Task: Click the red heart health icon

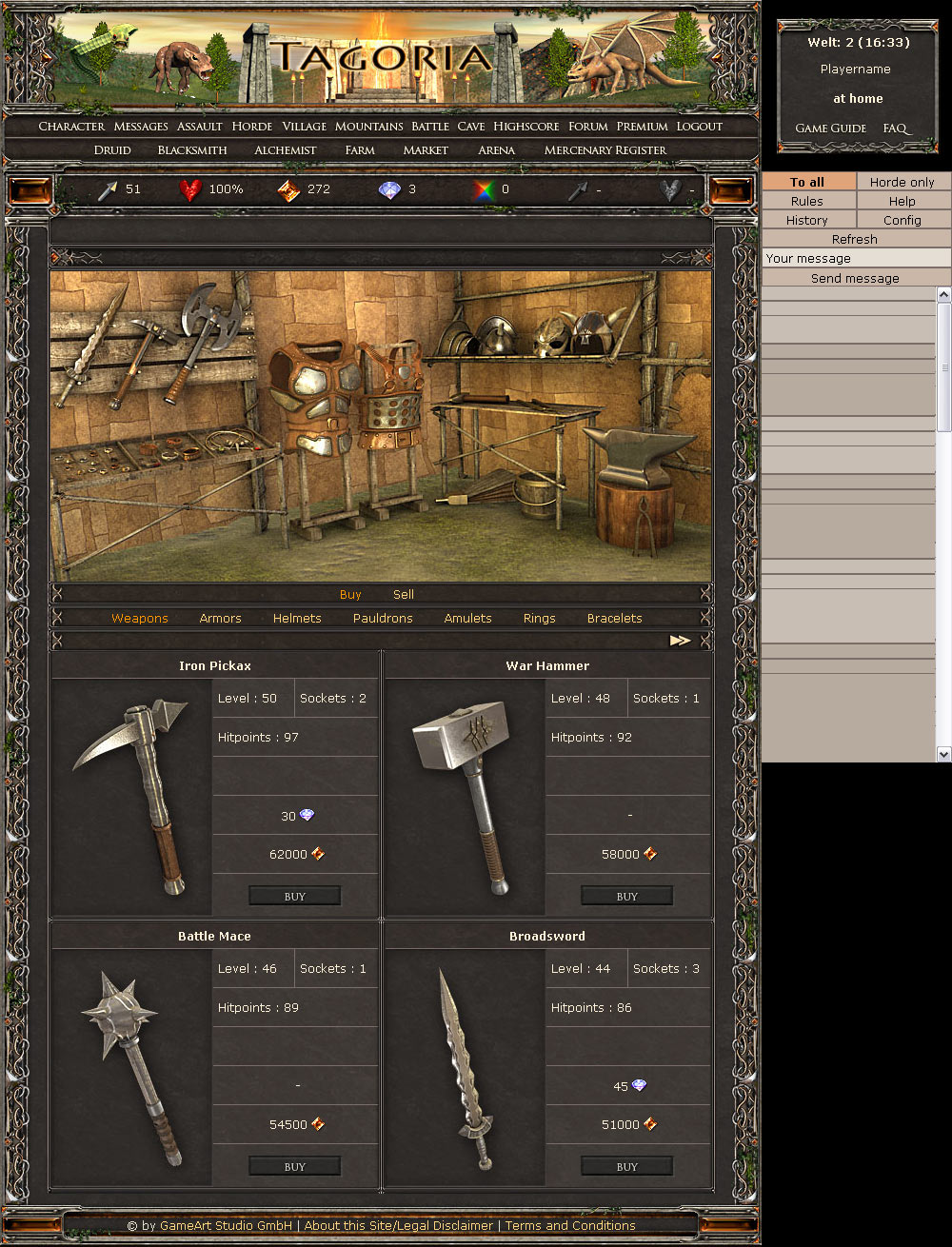Action: 190,190
